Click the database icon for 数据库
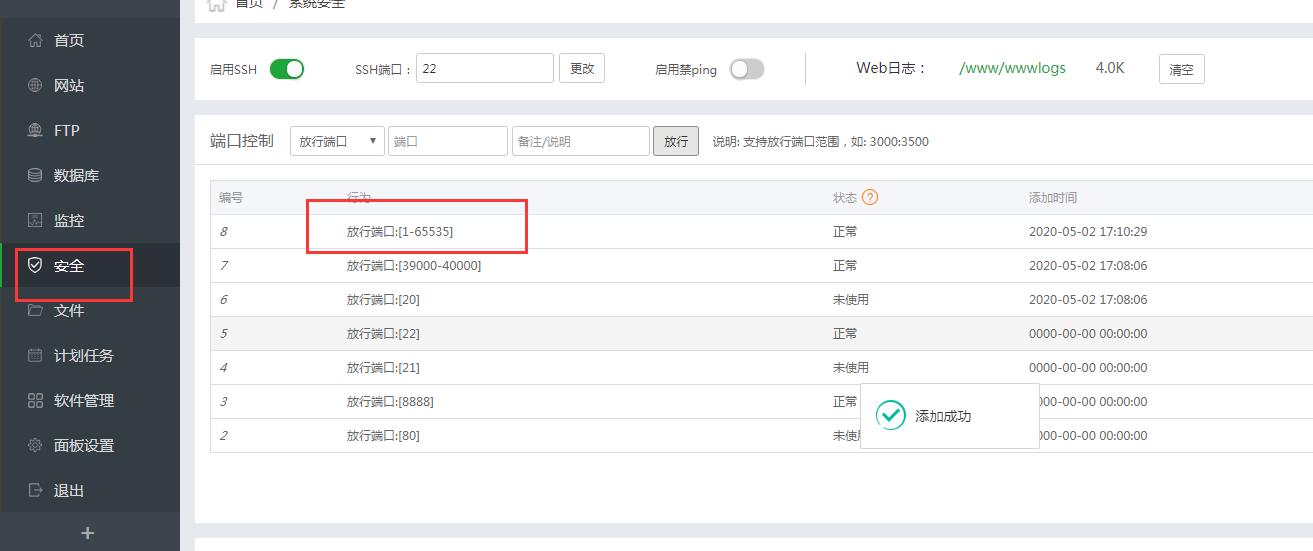Image resolution: width=1313 pixels, height=551 pixels. [35, 176]
